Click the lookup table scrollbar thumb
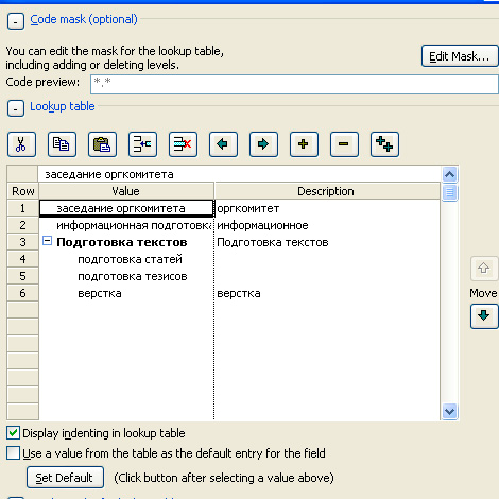Screen dimensions: 499x499 (450, 193)
